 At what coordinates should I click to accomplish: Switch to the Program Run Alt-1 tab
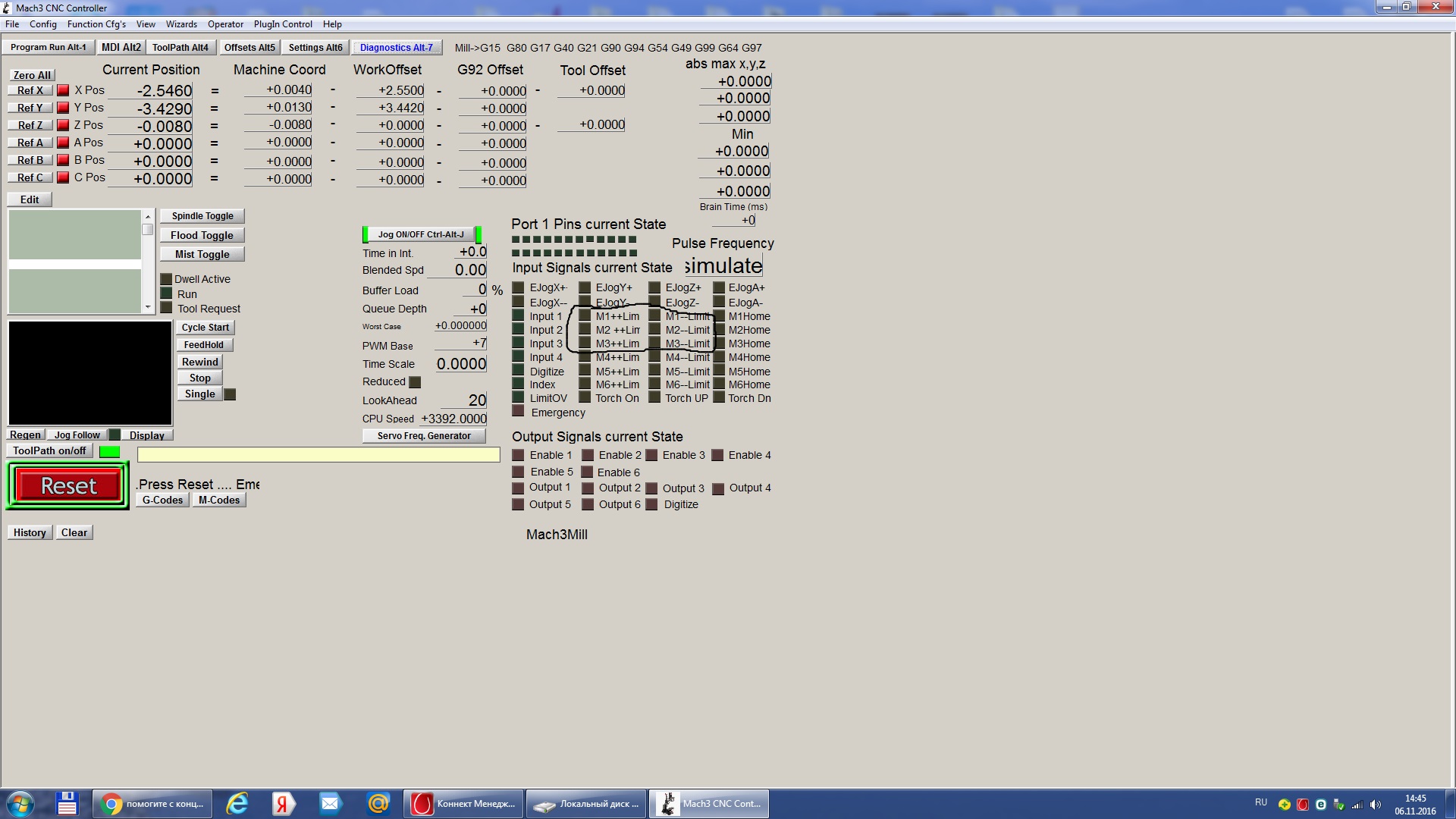[48, 47]
